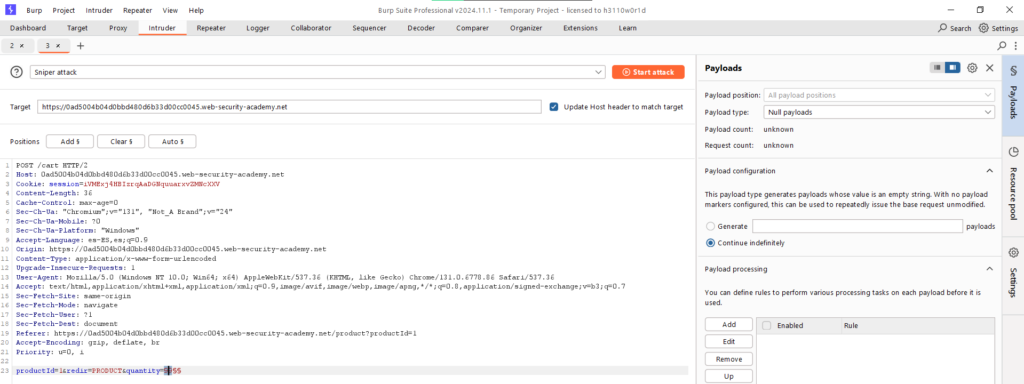1024x384 pixels.
Task: Switch to the Comparer tab
Action: [473, 28]
